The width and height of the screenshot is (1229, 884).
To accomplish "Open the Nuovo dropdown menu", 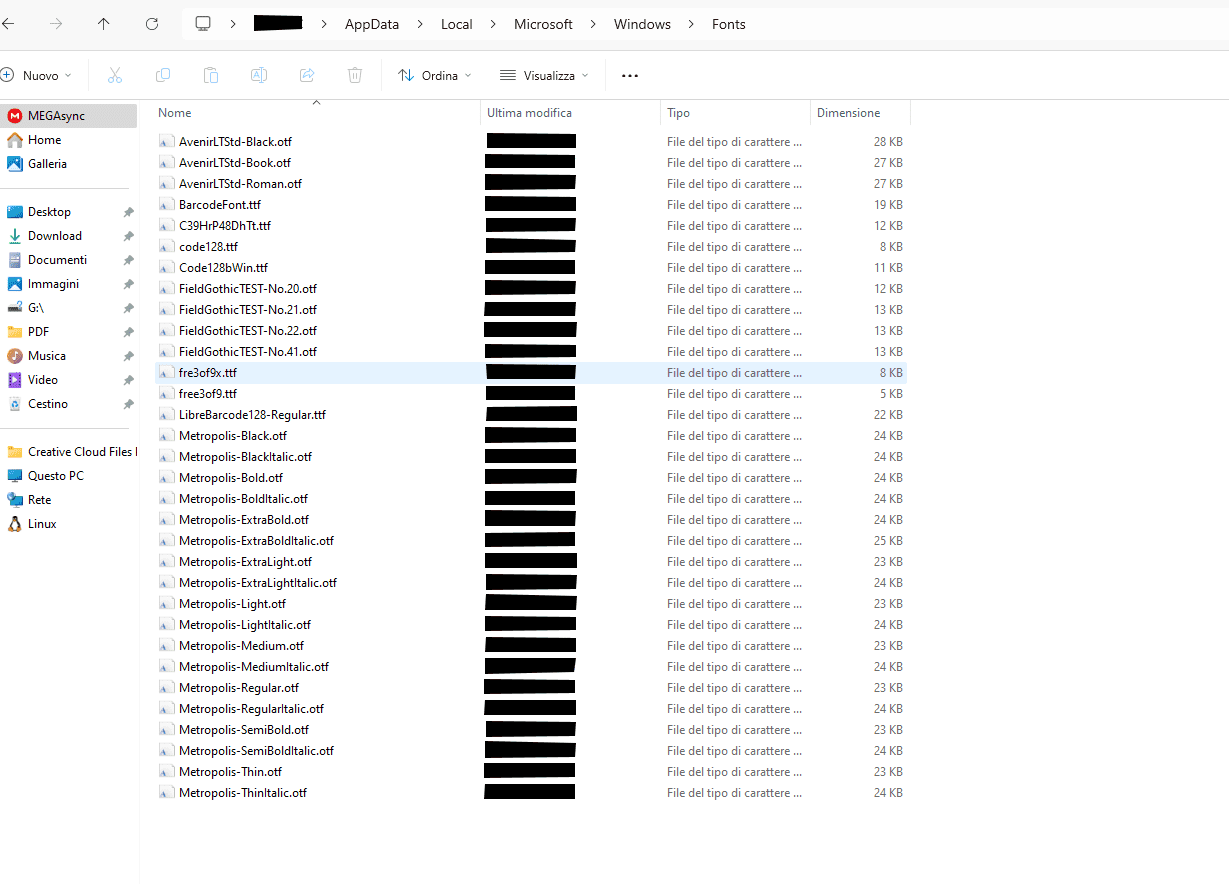I will click(38, 75).
